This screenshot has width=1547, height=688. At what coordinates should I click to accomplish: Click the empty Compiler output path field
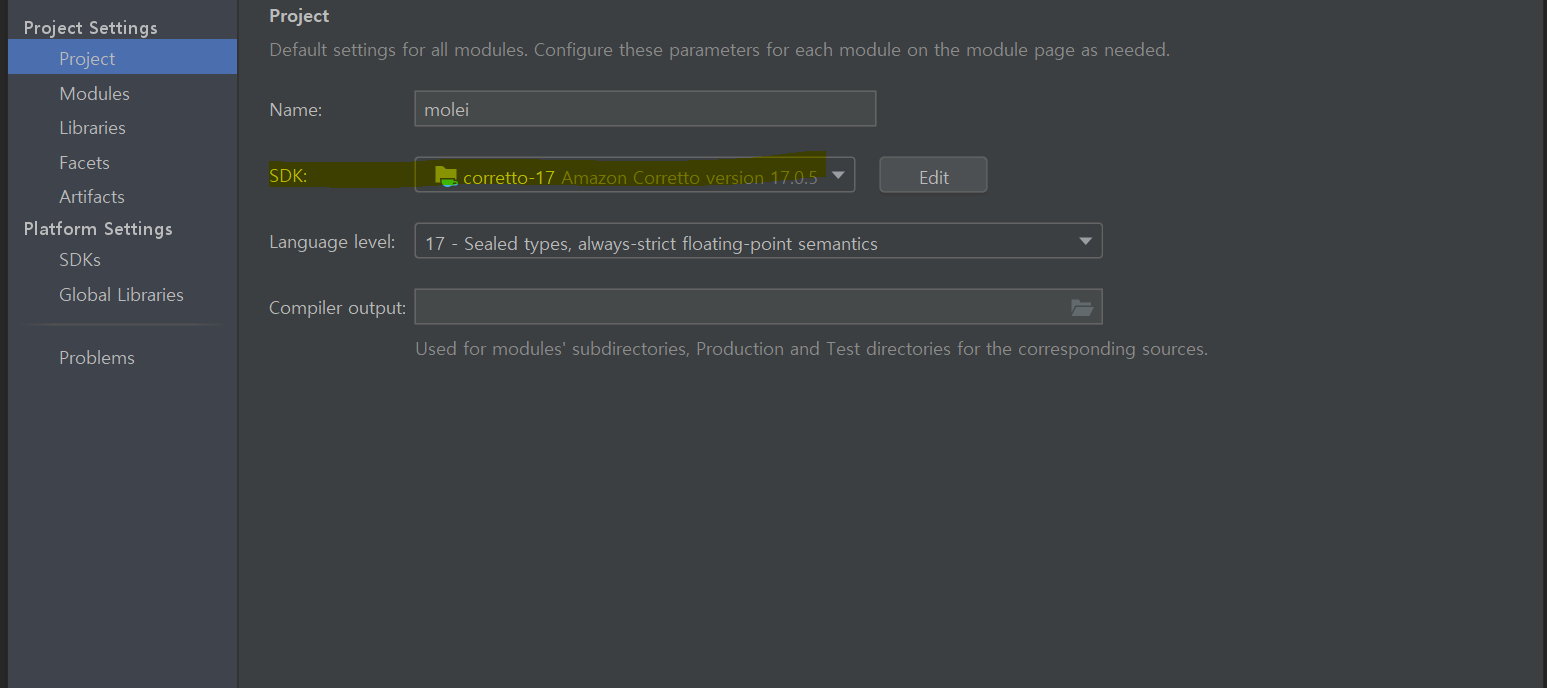pos(740,307)
